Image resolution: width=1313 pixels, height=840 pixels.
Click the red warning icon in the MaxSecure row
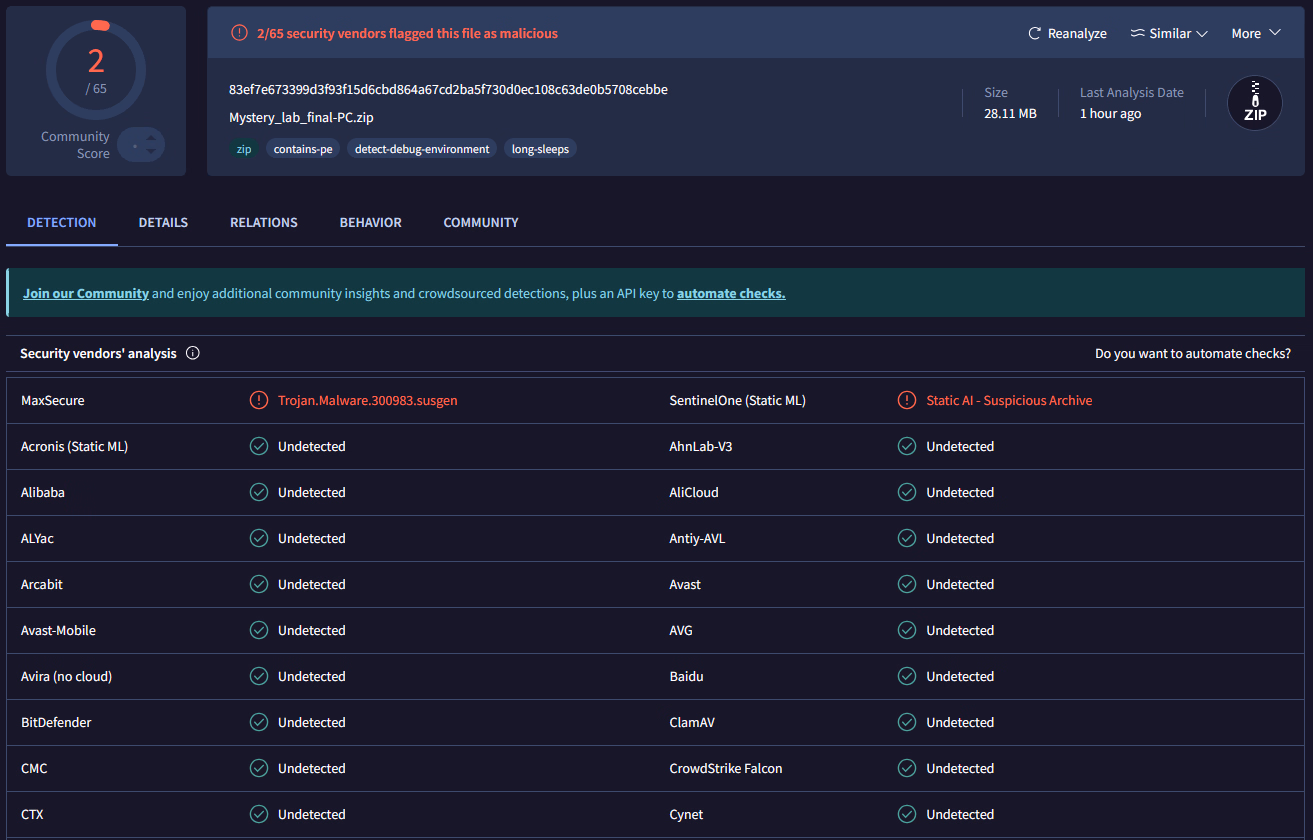click(x=259, y=400)
